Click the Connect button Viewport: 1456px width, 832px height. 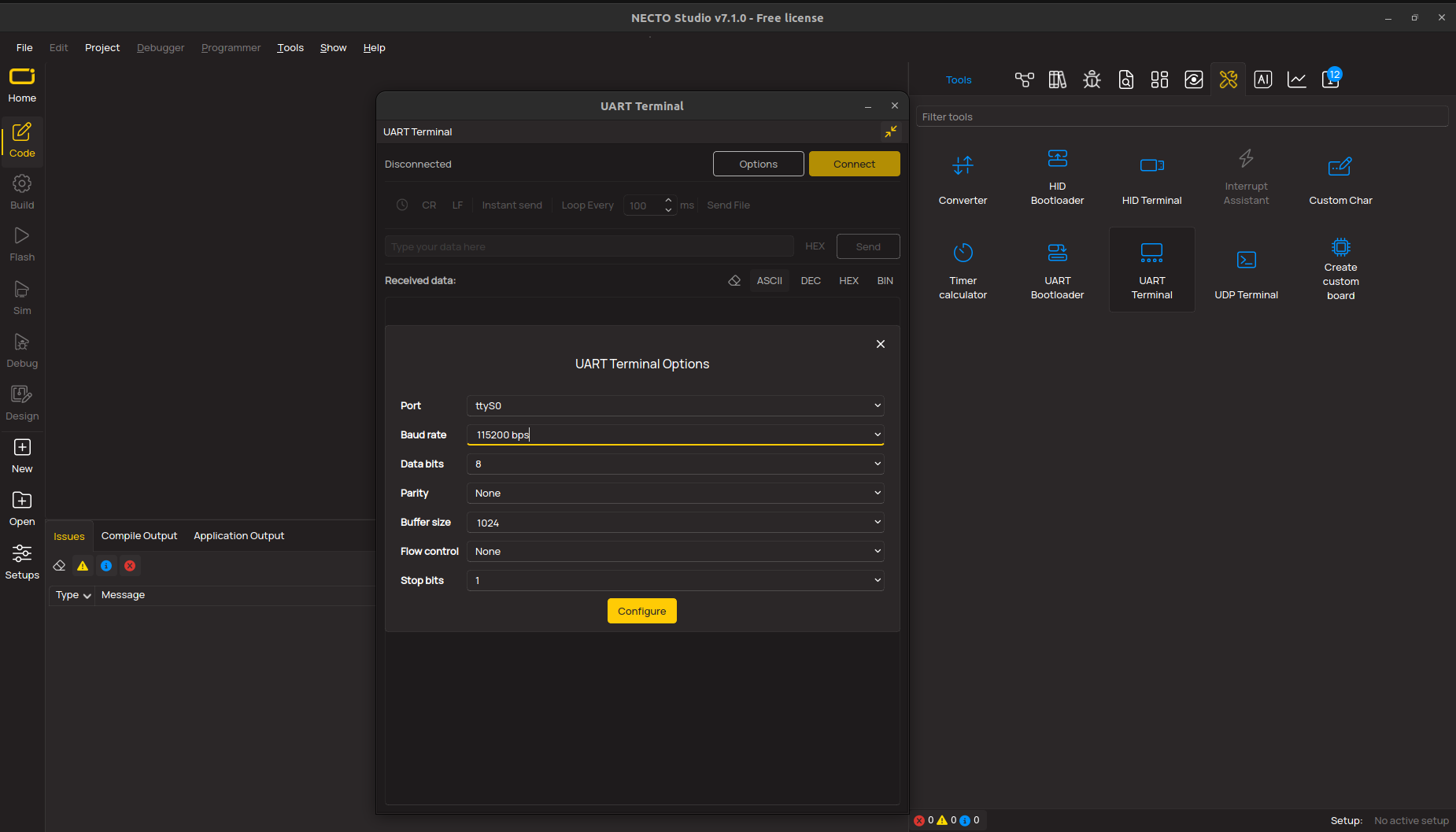pyautogui.click(x=854, y=164)
